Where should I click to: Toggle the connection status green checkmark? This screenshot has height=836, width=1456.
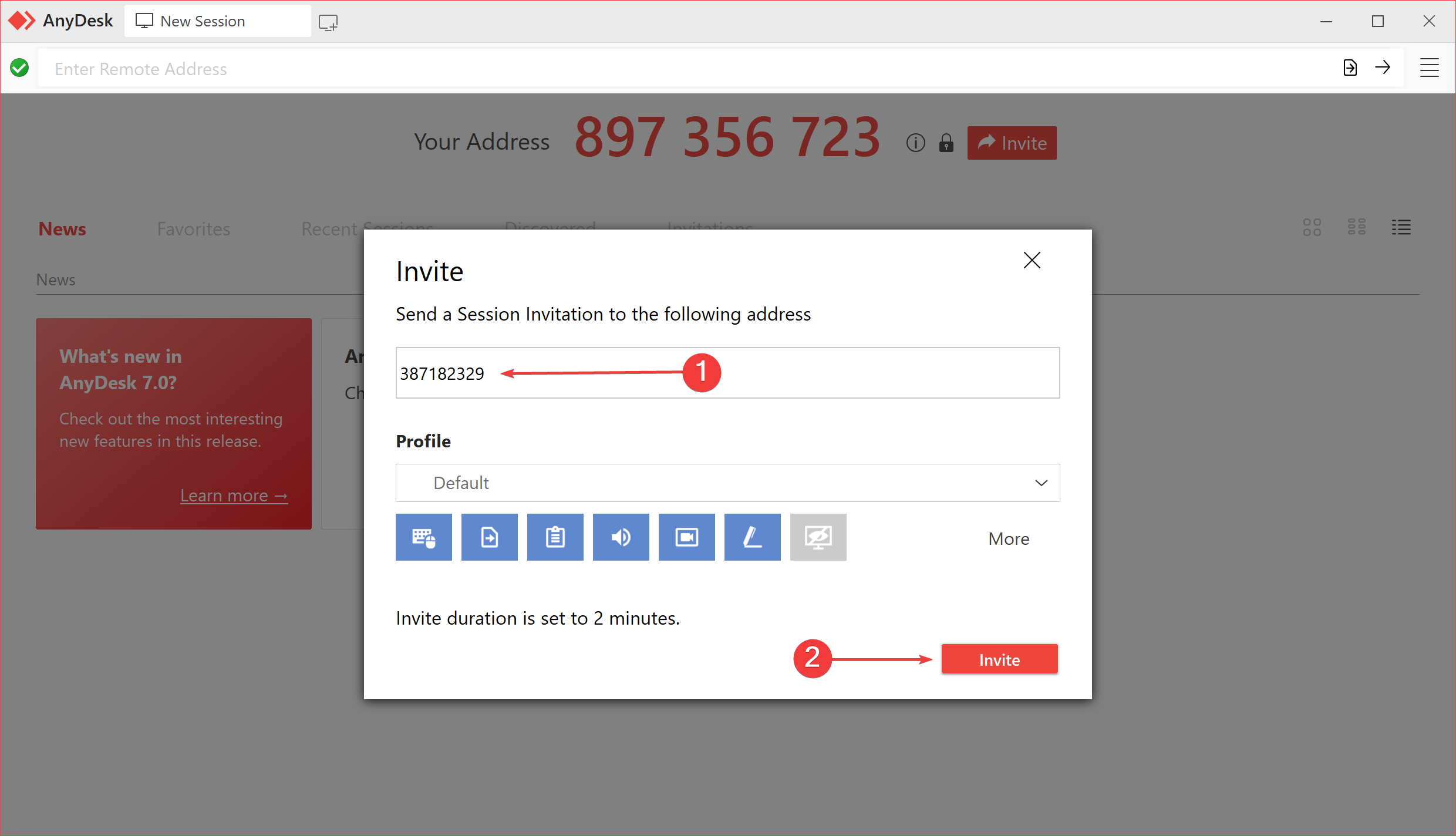(x=19, y=68)
